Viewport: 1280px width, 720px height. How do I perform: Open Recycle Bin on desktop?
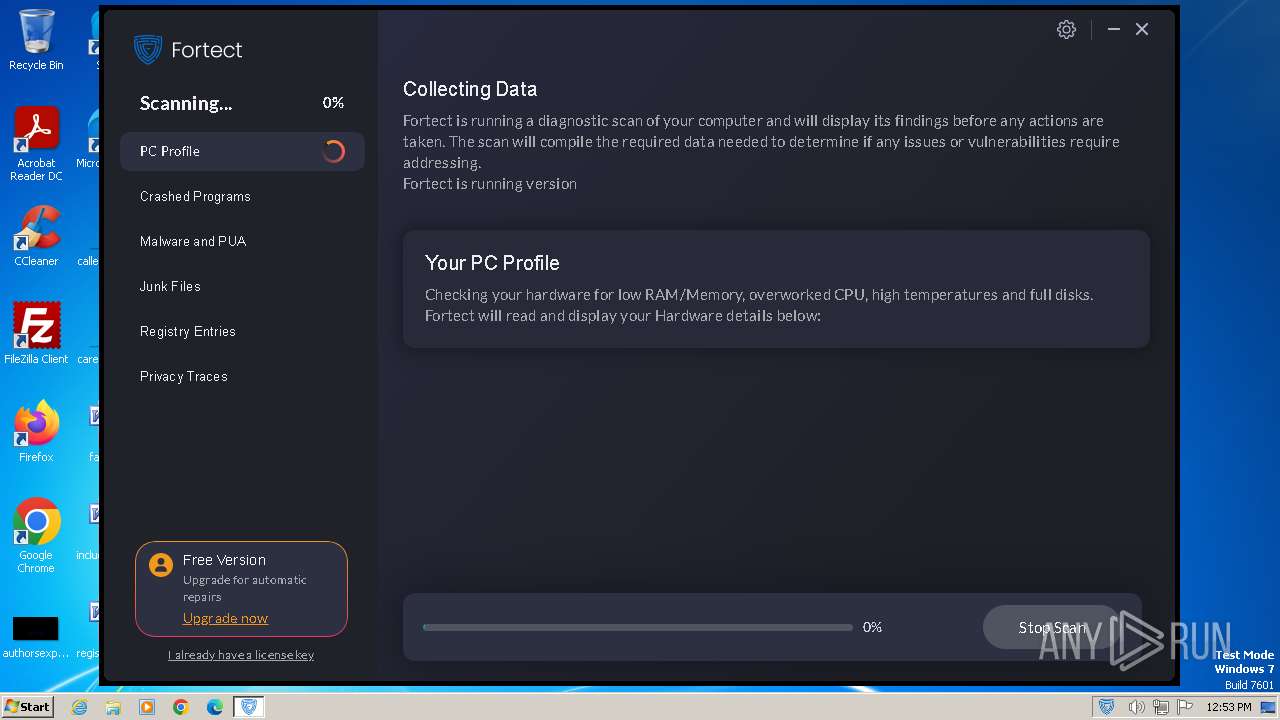pyautogui.click(x=36, y=40)
